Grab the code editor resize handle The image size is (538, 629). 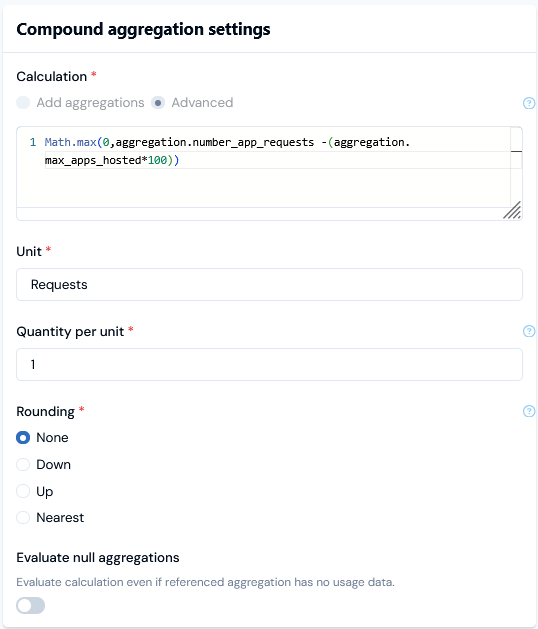(x=512, y=210)
